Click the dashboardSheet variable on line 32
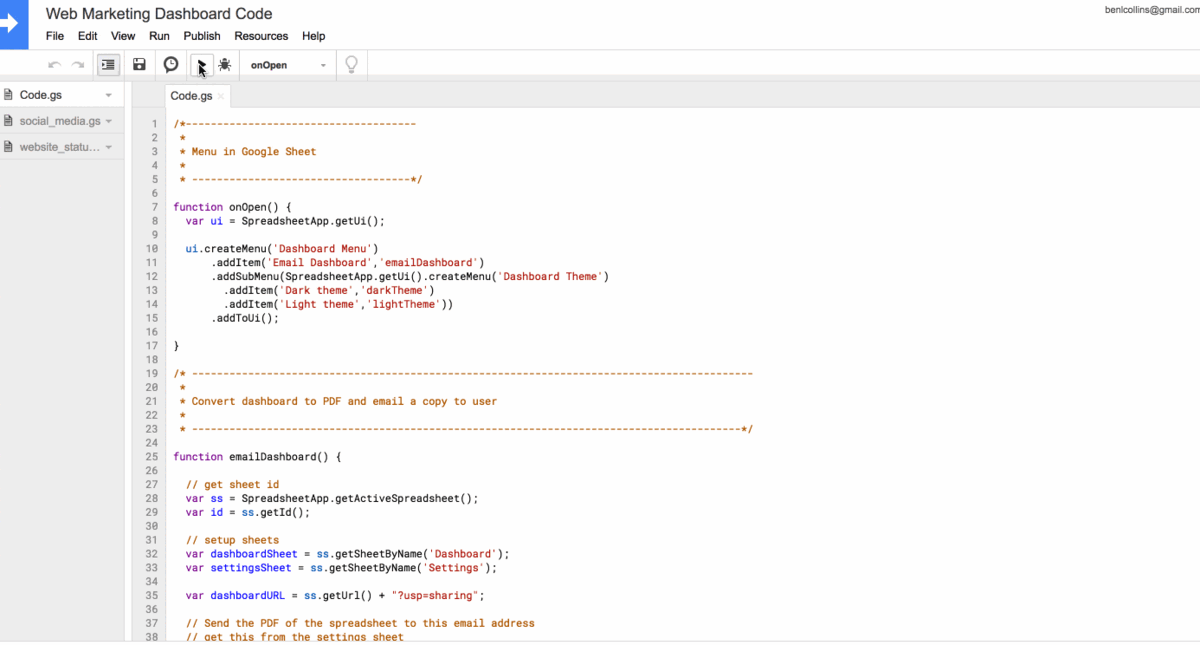The image size is (1200, 645). coord(254,554)
